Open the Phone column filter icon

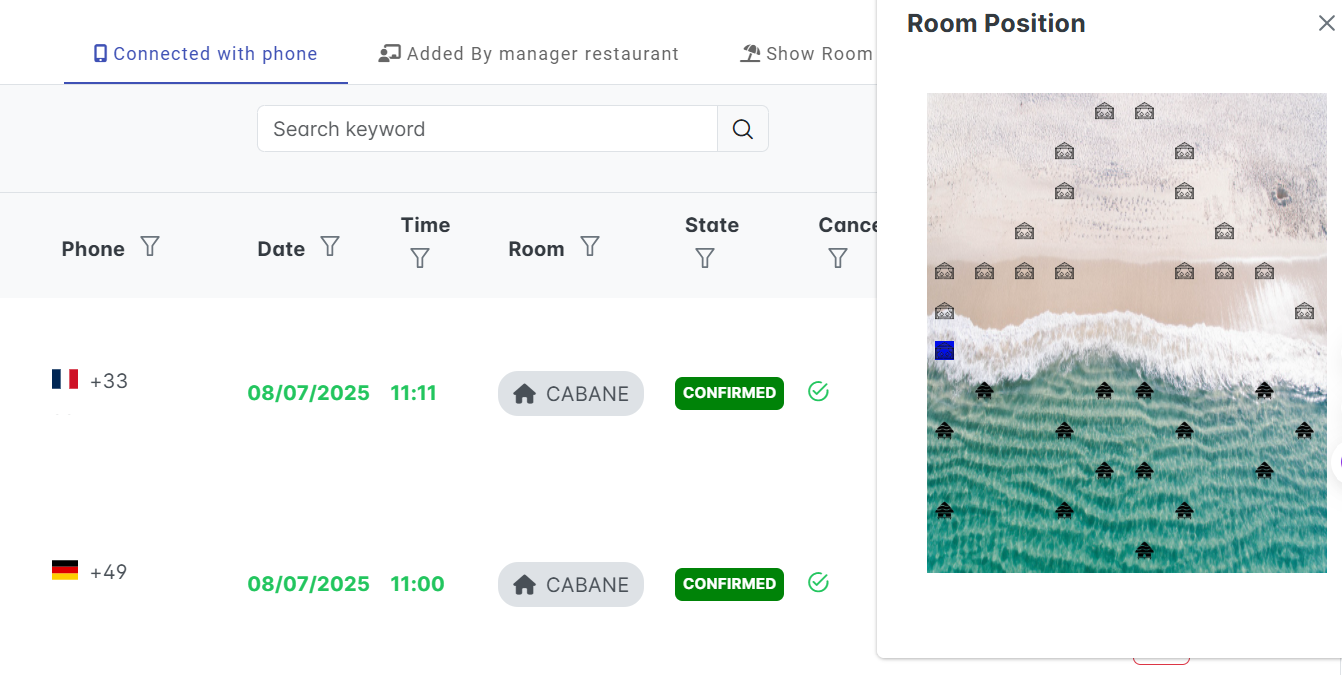pyautogui.click(x=150, y=246)
